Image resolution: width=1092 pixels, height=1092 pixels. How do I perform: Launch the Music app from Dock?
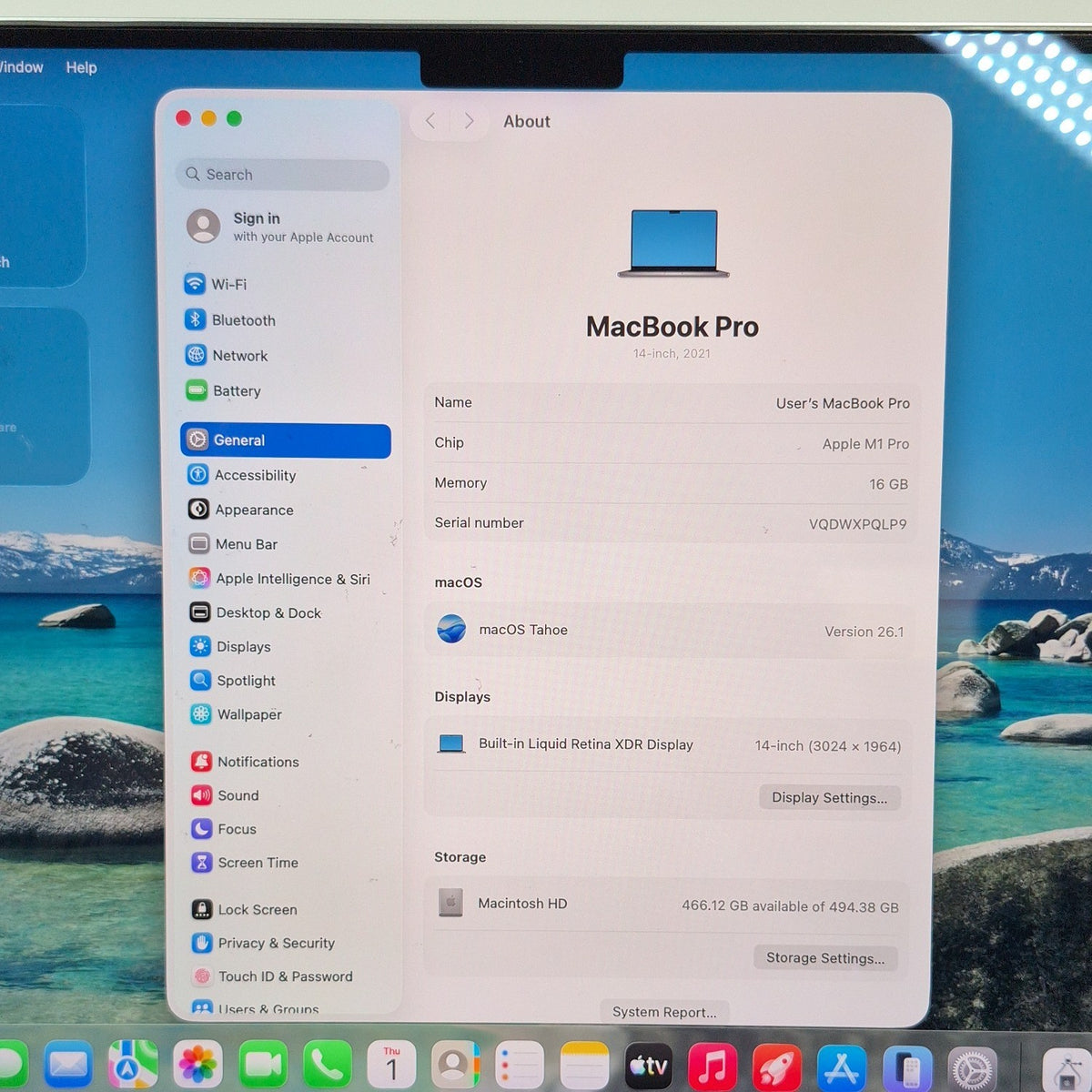(713, 1066)
